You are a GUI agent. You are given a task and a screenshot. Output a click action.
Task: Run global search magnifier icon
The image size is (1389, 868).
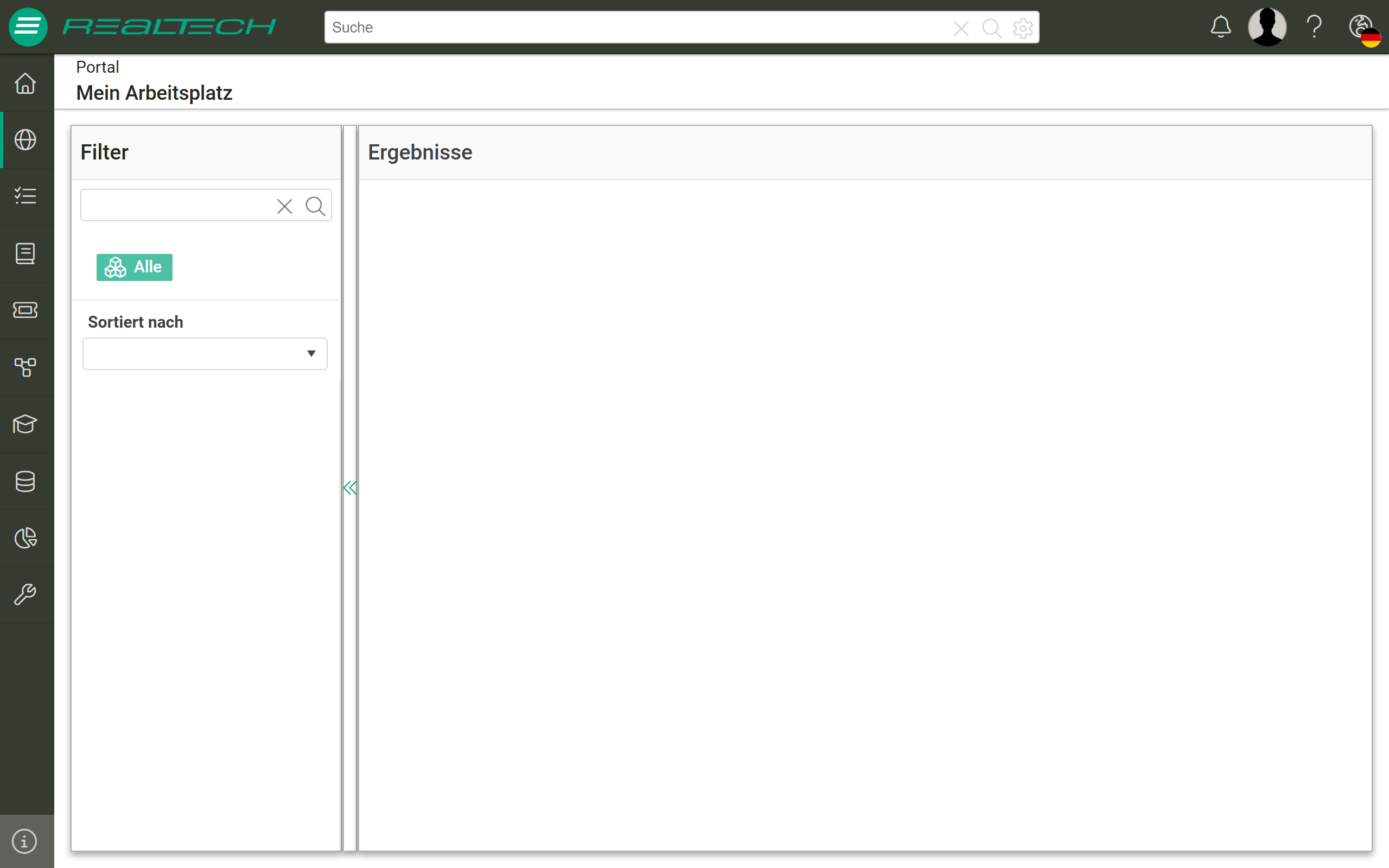[992, 28]
